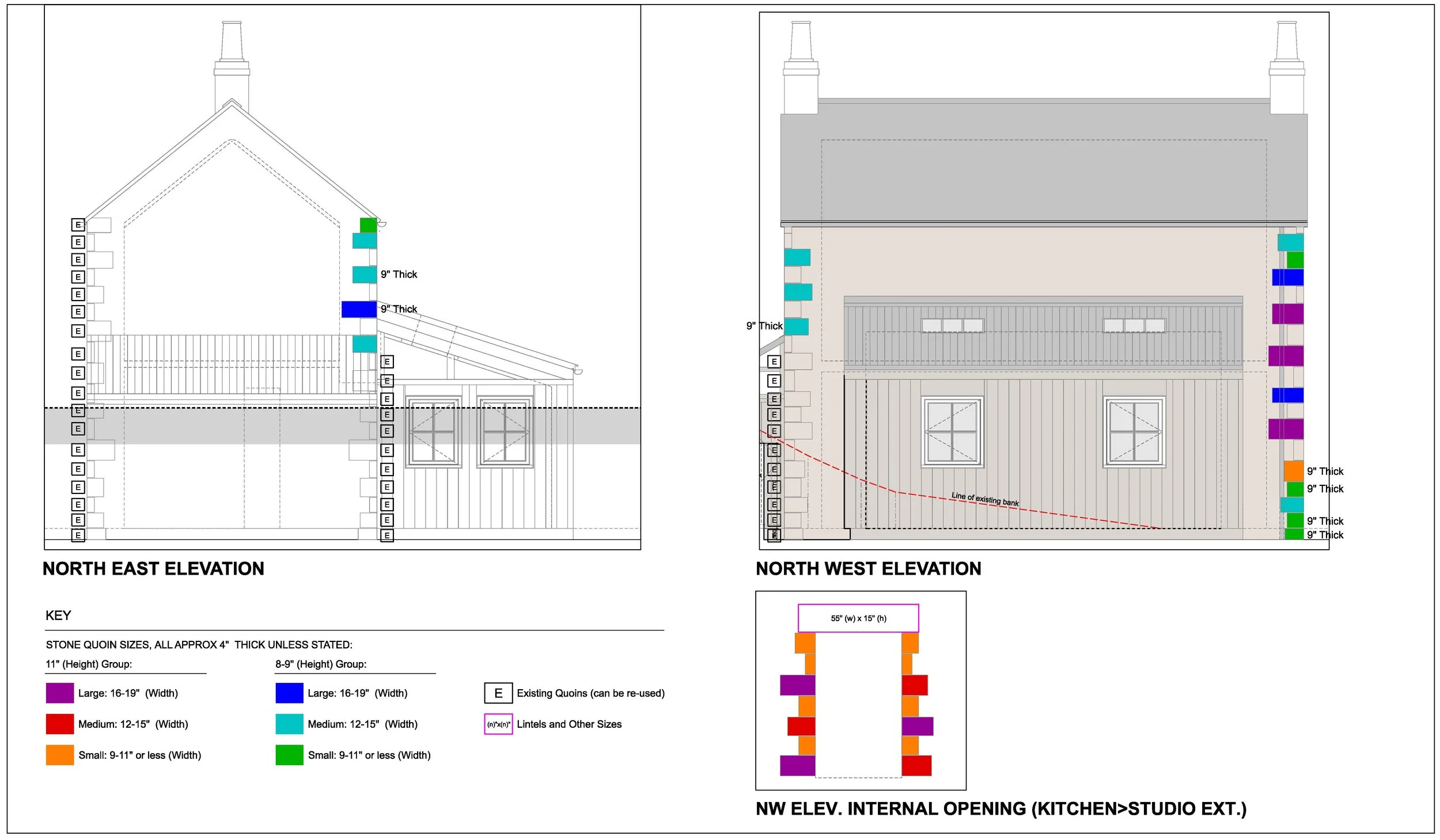
Task: Click the '8-9" (Height) Group:' heading
Action: point(321,664)
